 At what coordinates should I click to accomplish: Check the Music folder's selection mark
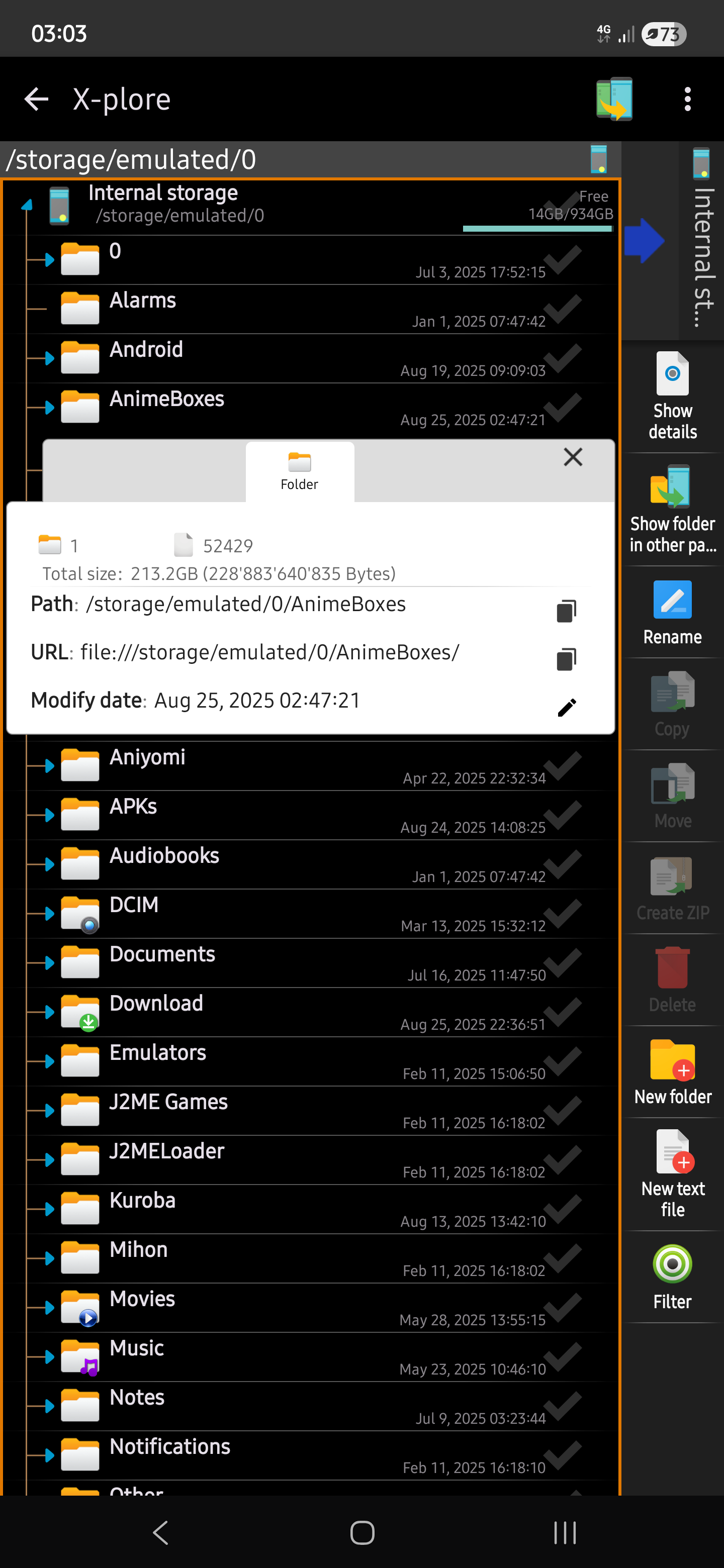[x=563, y=1355]
